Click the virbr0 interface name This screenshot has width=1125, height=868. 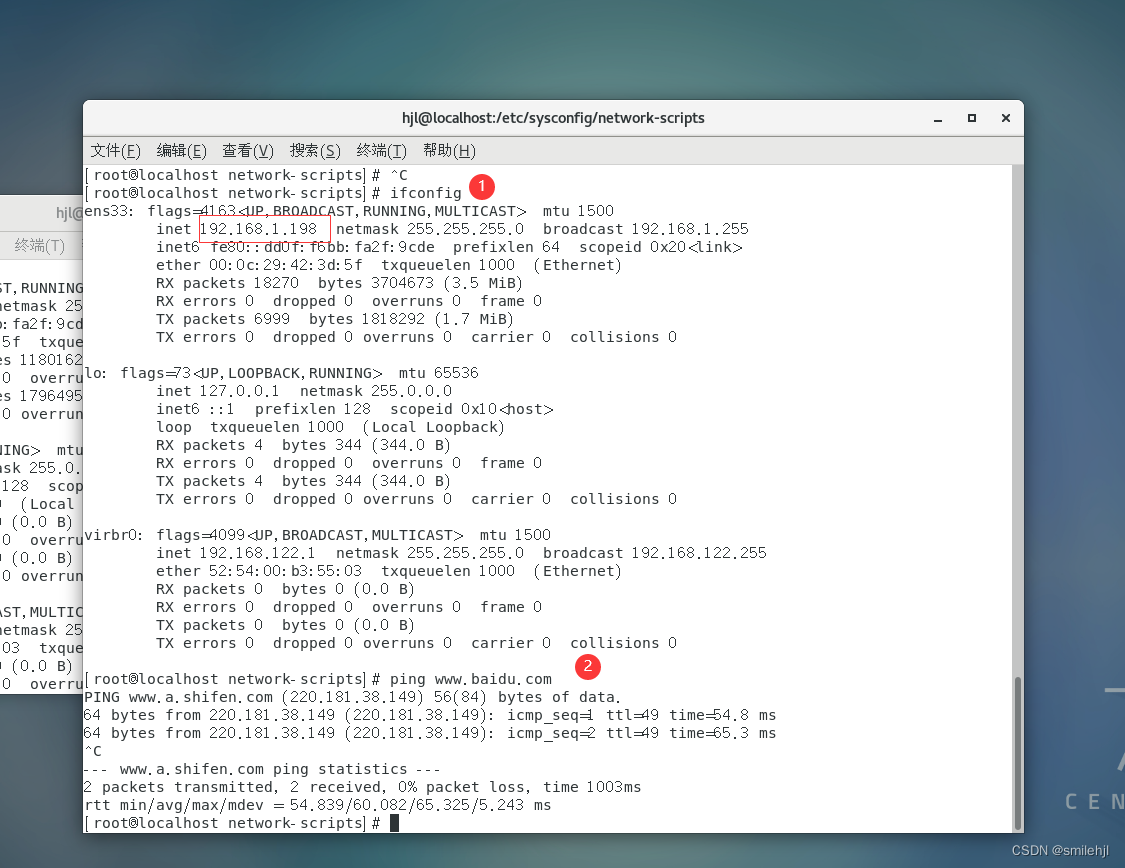113,535
